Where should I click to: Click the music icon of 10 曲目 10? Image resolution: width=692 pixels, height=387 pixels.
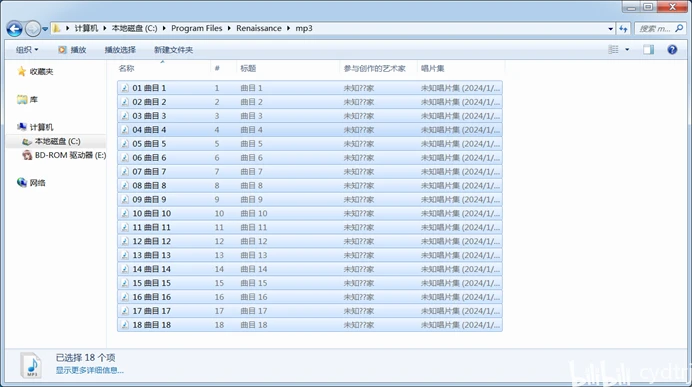[x=125, y=213]
